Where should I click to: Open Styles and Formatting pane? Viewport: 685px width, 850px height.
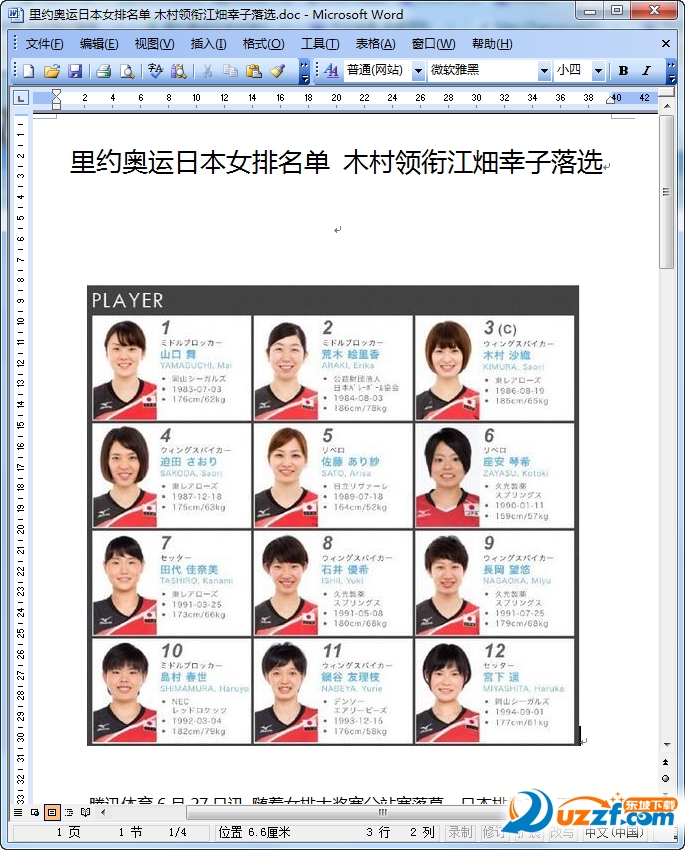[331, 70]
